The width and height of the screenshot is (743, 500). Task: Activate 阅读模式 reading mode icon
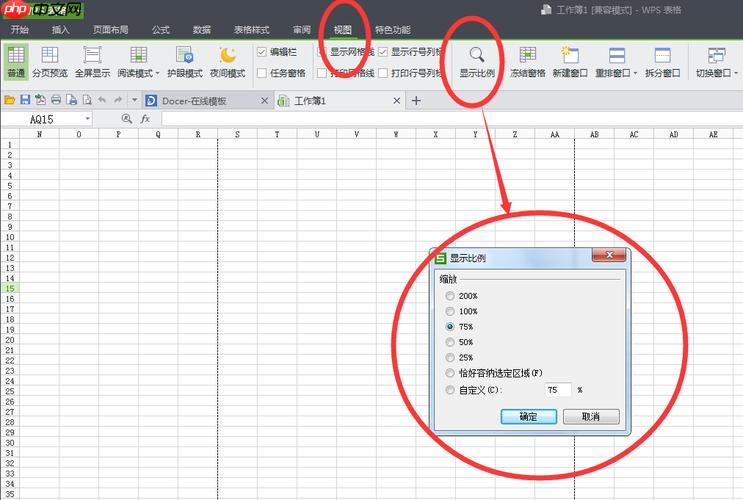(138, 55)
